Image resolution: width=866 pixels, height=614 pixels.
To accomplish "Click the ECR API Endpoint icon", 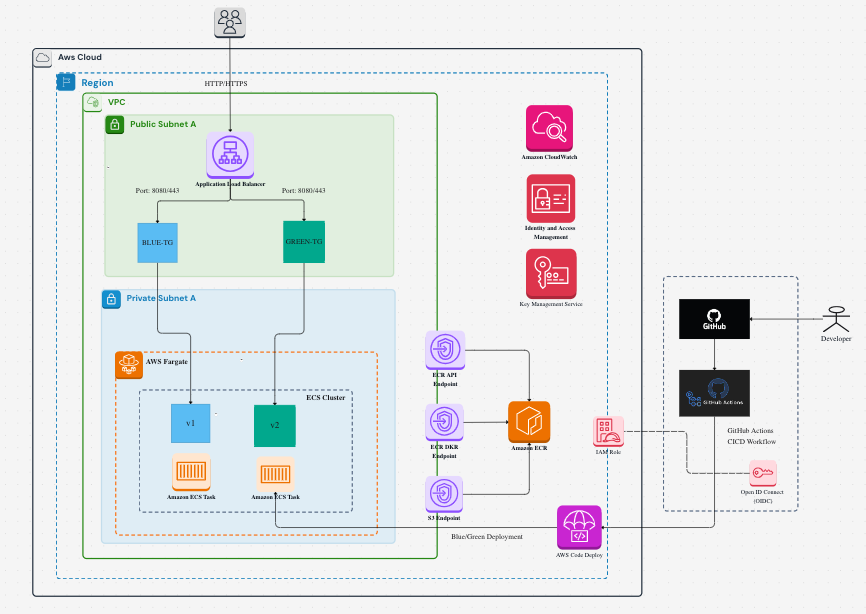I will 445,350.
